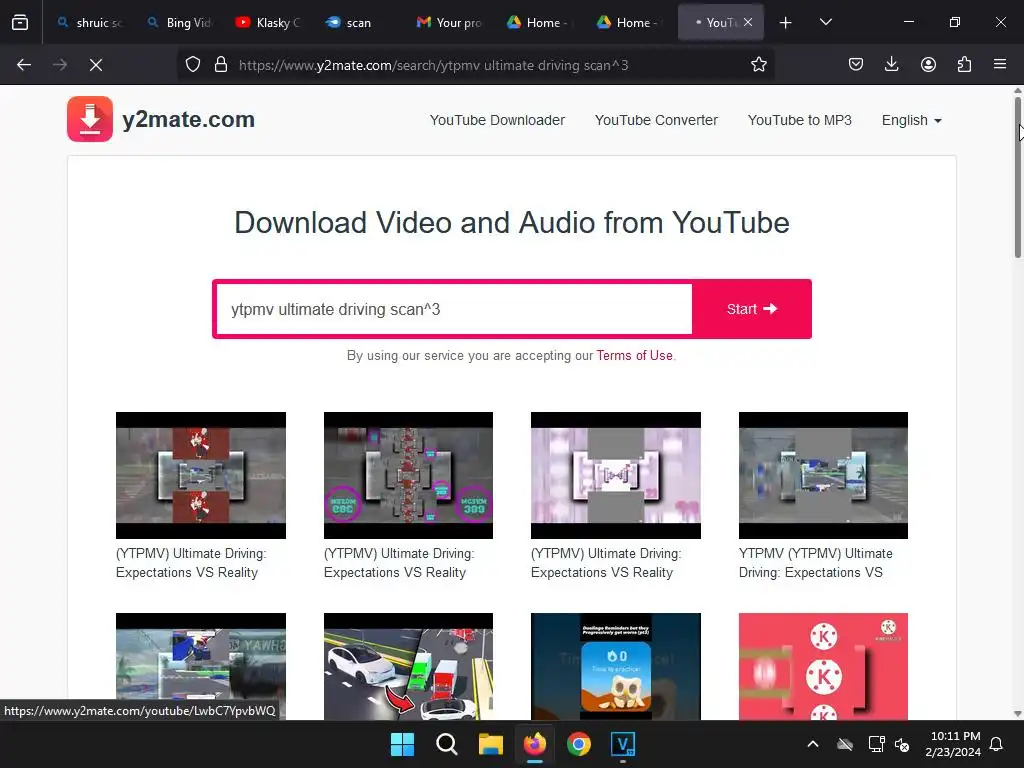
Task: Expand the list all tabs chevron
Action: click(x=825, y=22)
